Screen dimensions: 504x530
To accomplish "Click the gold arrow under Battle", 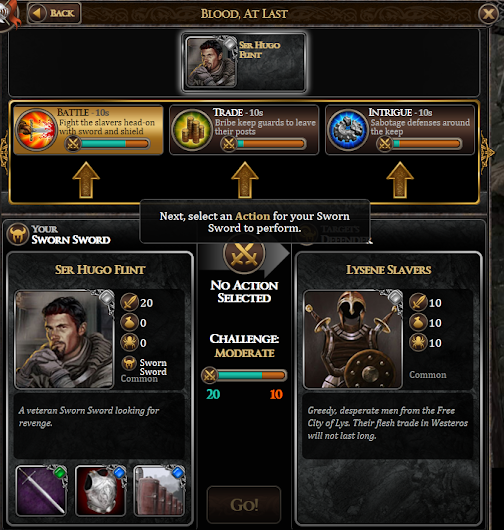I will [86, 180].
